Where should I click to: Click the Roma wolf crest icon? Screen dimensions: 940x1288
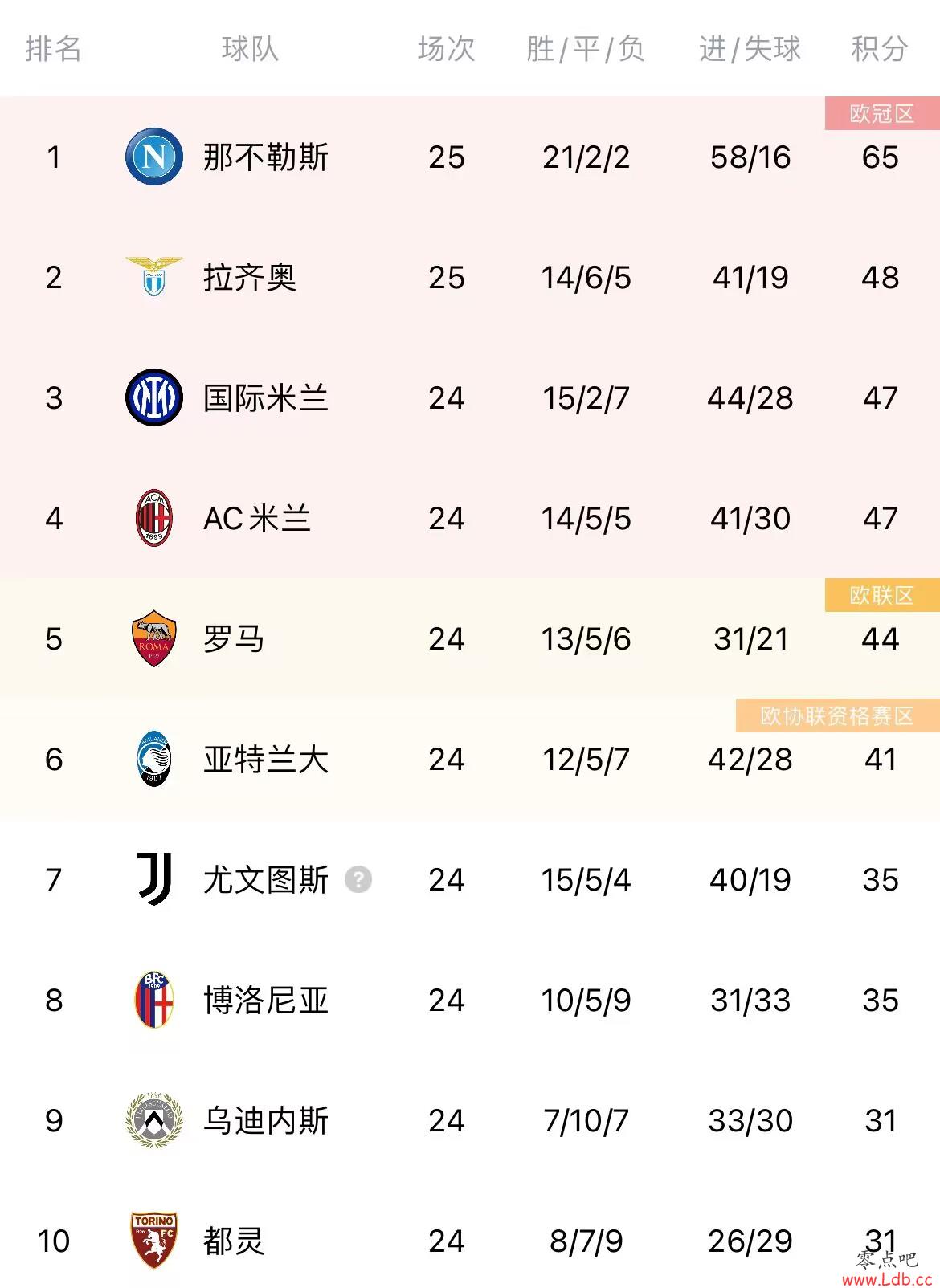154,638
